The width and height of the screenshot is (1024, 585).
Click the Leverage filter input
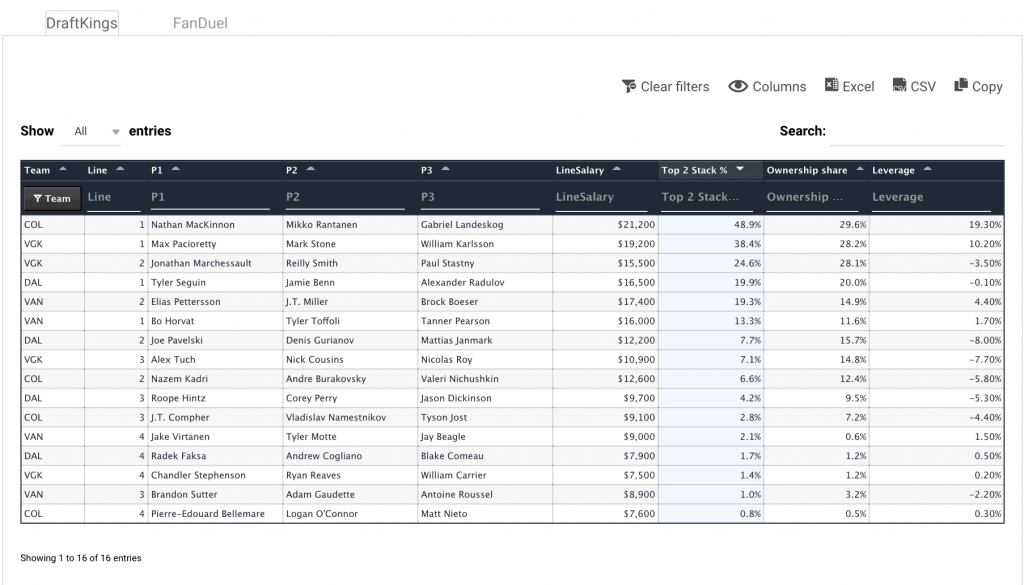tap(931, 198)
